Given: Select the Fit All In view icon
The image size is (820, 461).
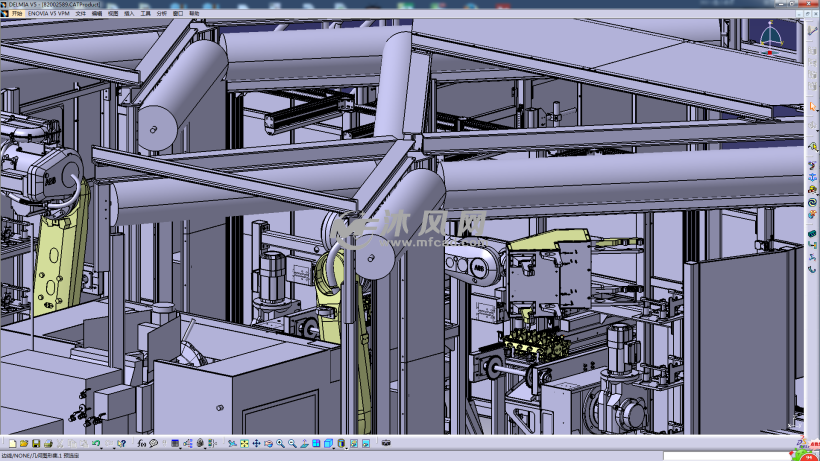Looking at the screenshot, I should click(244, 443).
